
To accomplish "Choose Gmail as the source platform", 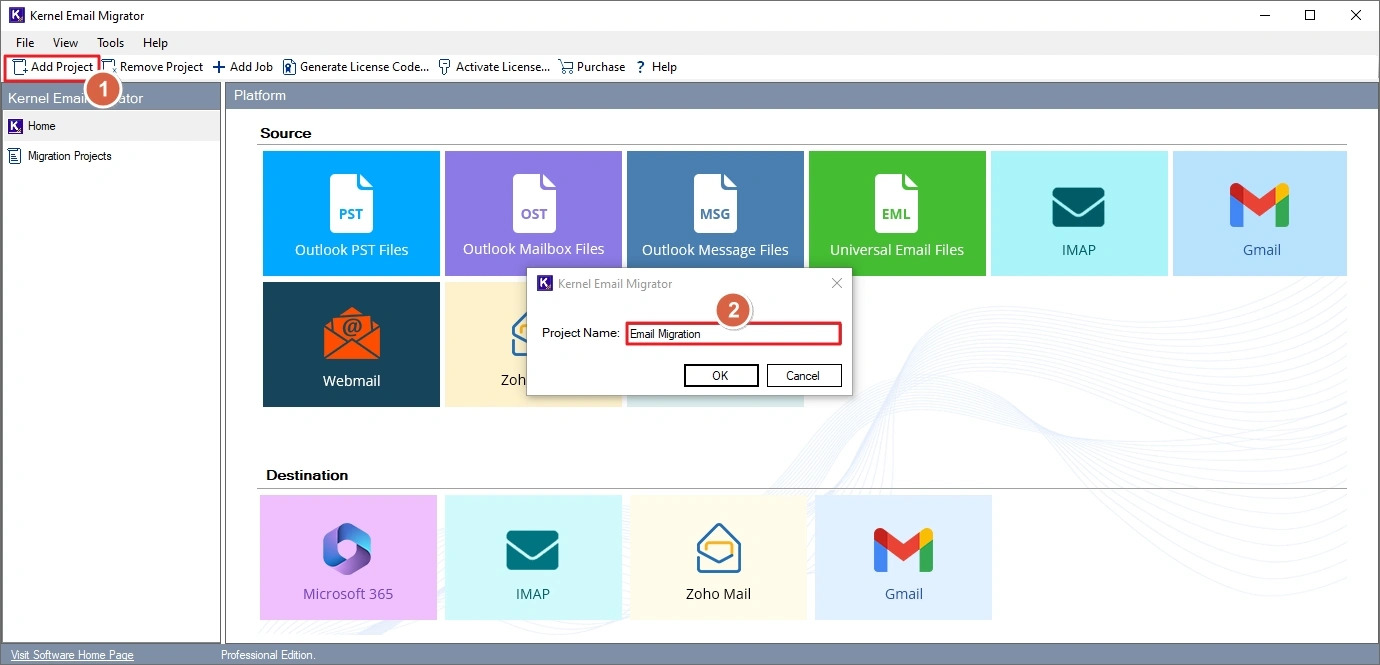I will [x=1260, y=213].
